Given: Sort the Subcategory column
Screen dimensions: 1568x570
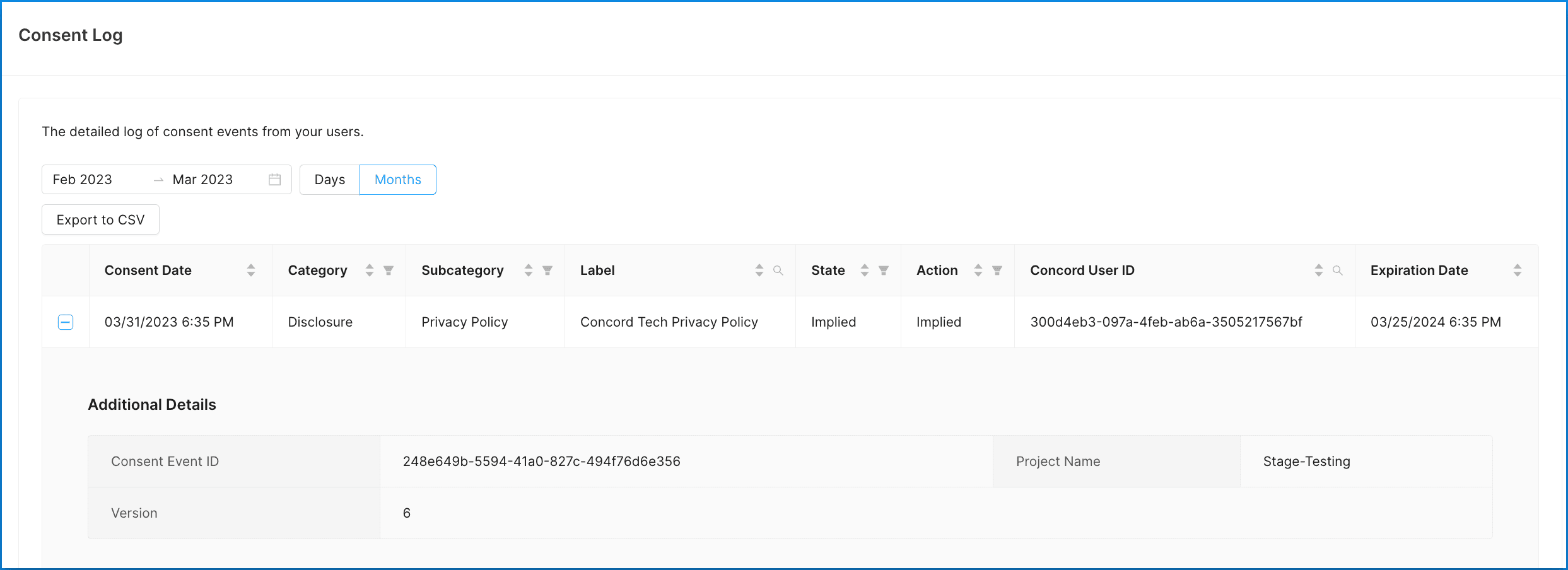Looking at the screenshot, I should [x=529, y=270].
